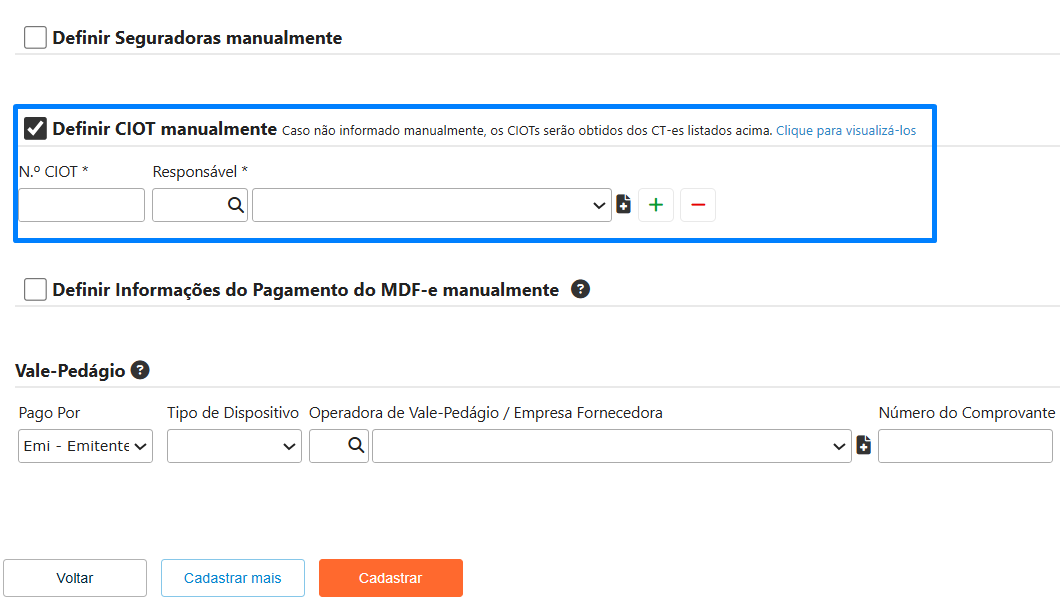This screenshot has width=1060, height=612.
Task: Expand Operadora de Vale-Pedágio dropdown list
Action: 610,446
